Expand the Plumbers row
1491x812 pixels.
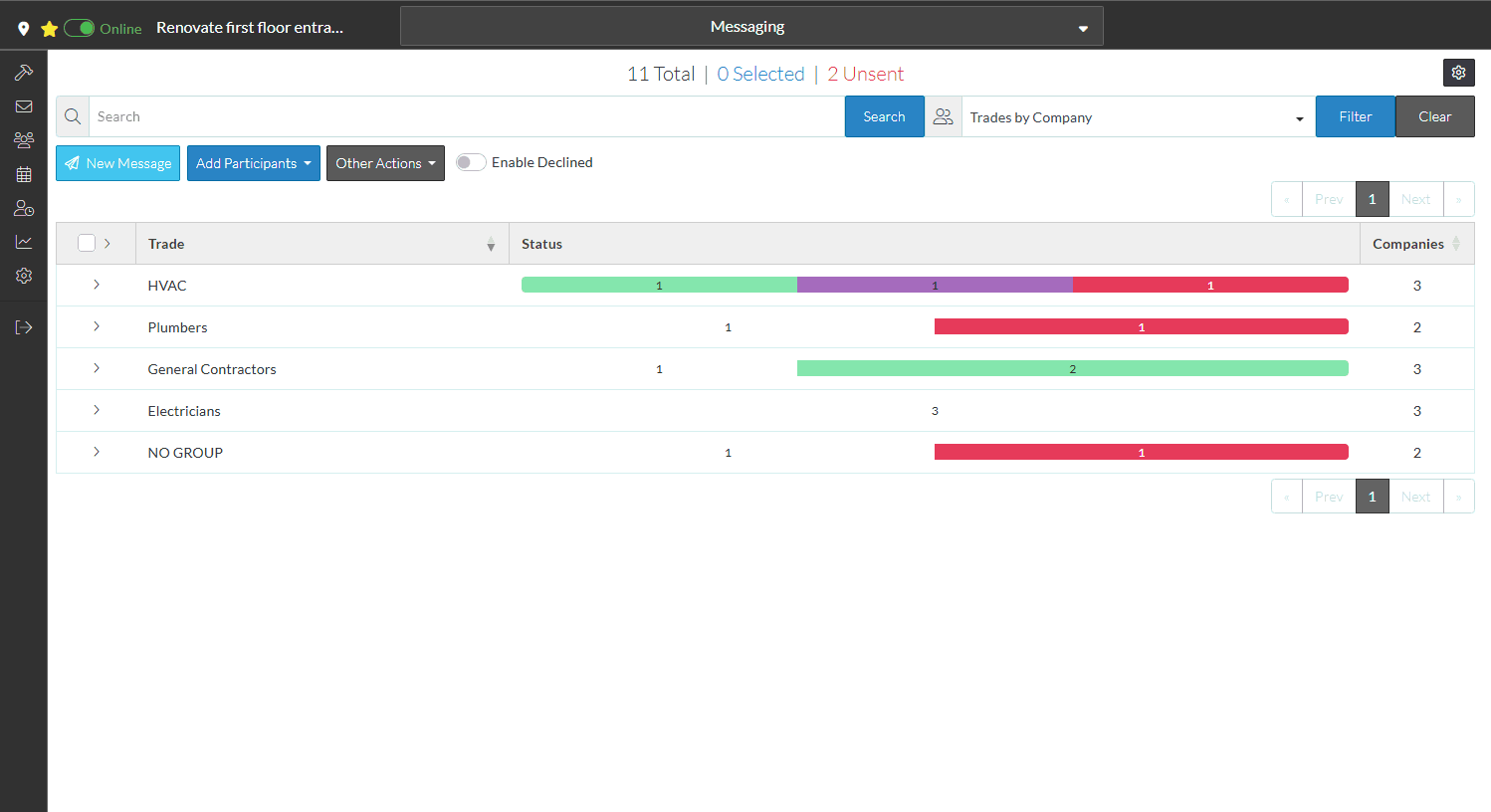point(97,326)
